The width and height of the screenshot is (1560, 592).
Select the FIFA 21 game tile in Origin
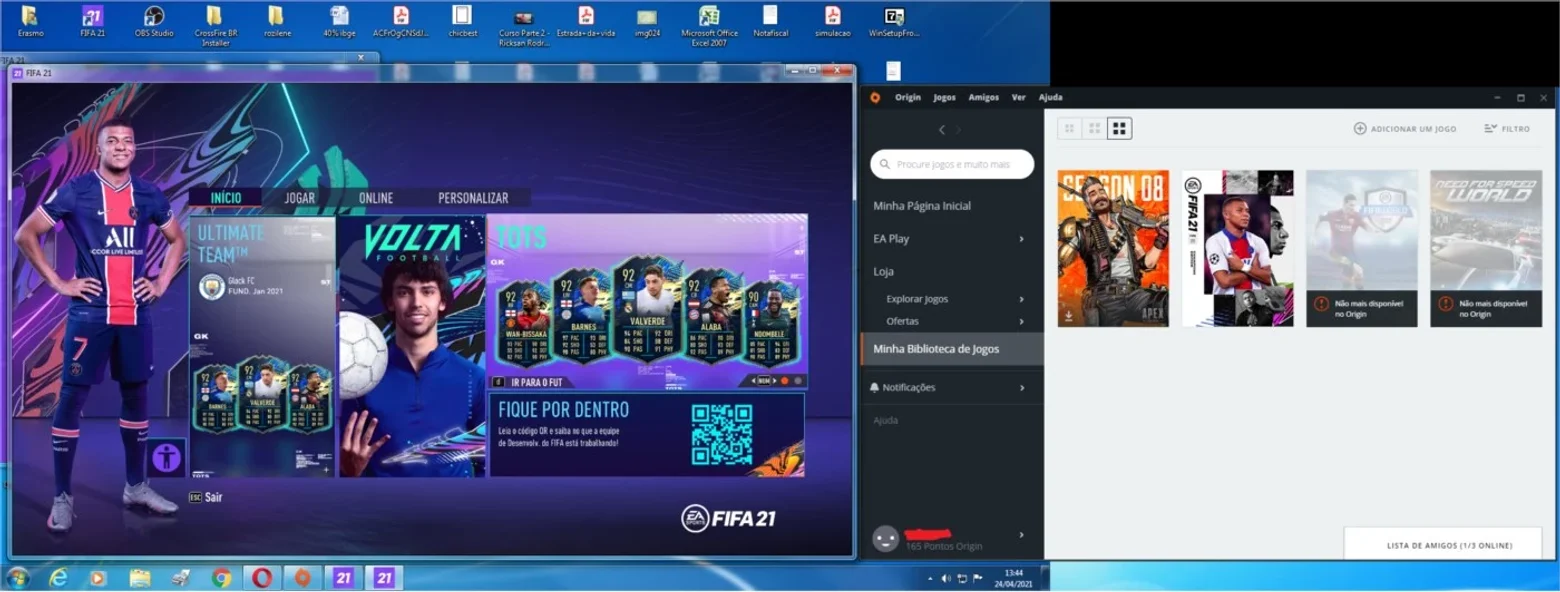click(1237, 248)
